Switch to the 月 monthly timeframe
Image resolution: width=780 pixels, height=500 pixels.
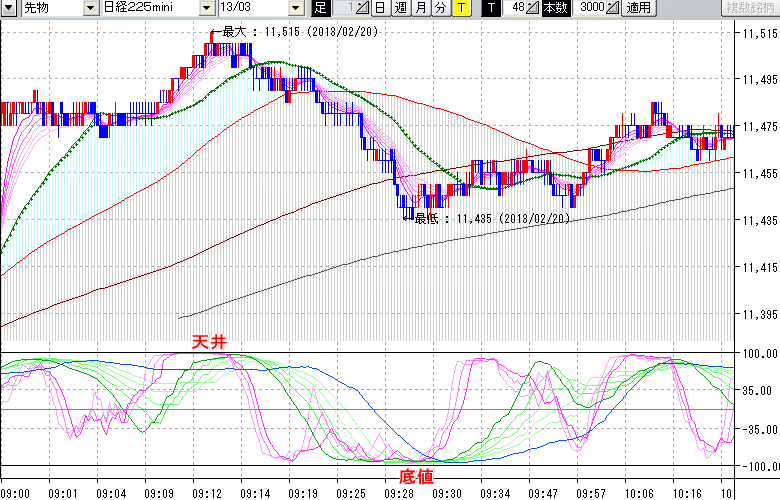click(x=420, y=8)
